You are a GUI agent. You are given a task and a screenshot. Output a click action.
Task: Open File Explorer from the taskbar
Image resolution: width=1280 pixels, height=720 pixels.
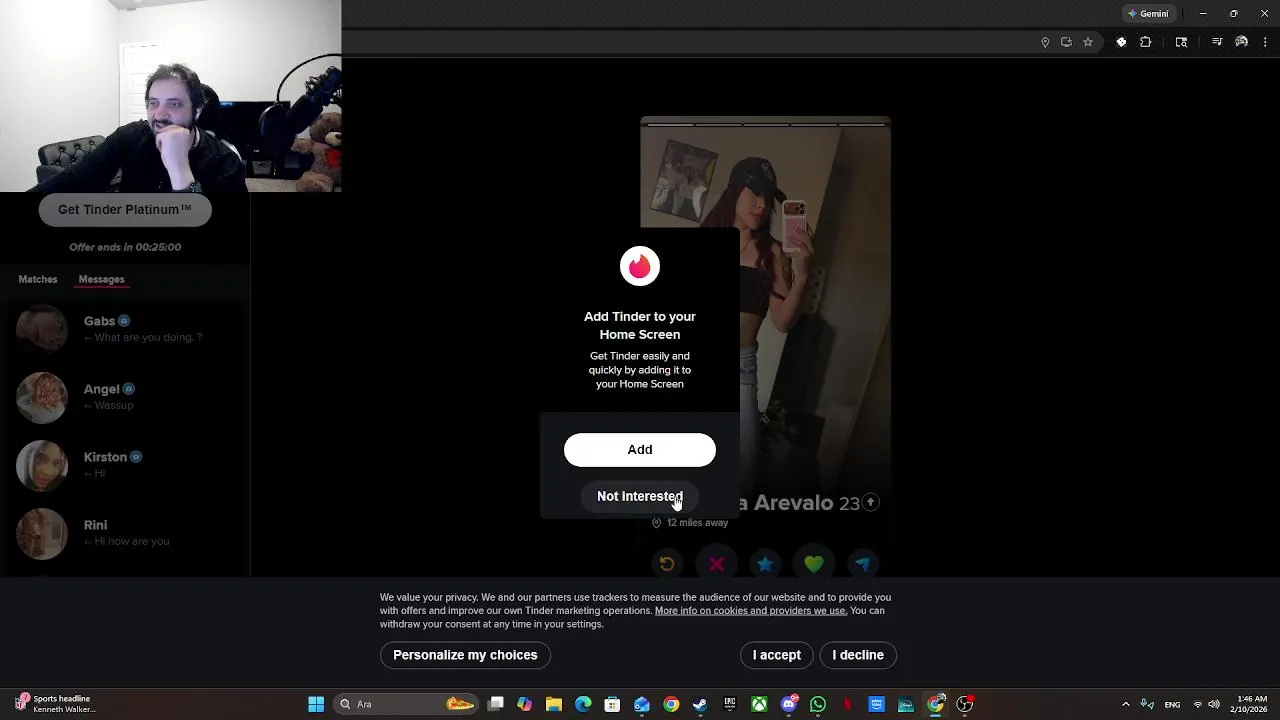(554, 704)
